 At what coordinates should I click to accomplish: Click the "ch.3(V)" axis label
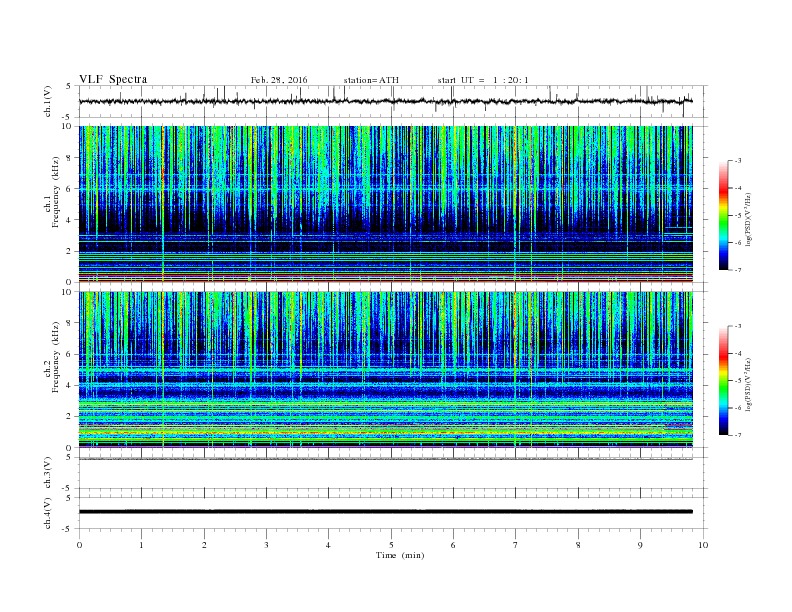coord(48,473)
